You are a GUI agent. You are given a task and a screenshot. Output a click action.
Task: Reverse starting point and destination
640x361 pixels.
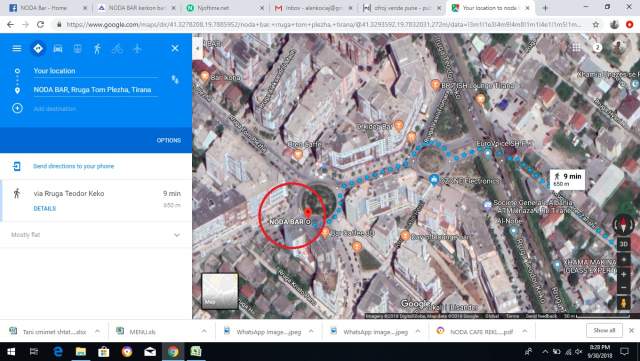coord(175,79)
